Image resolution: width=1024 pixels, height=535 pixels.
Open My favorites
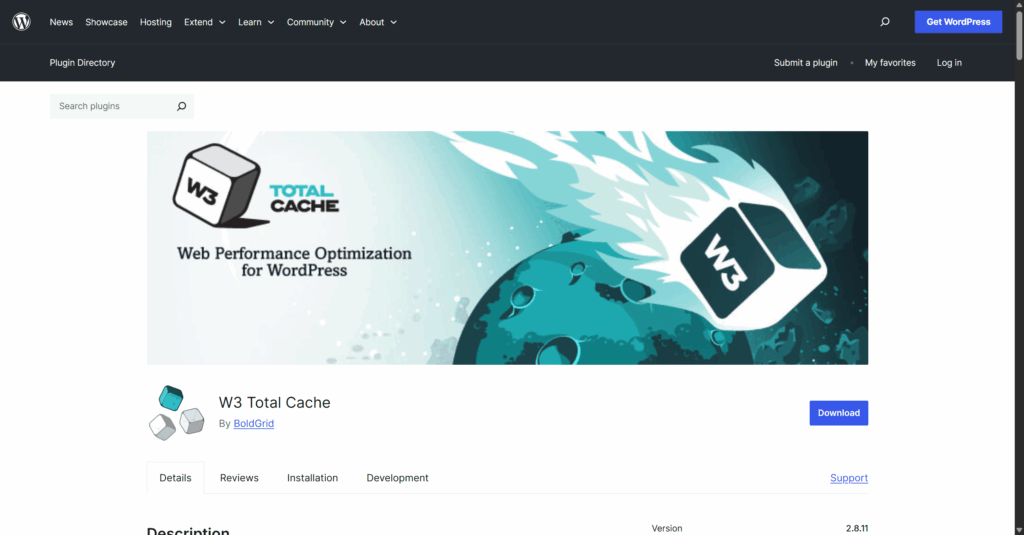pyautogui.click(x=890, y=63)
